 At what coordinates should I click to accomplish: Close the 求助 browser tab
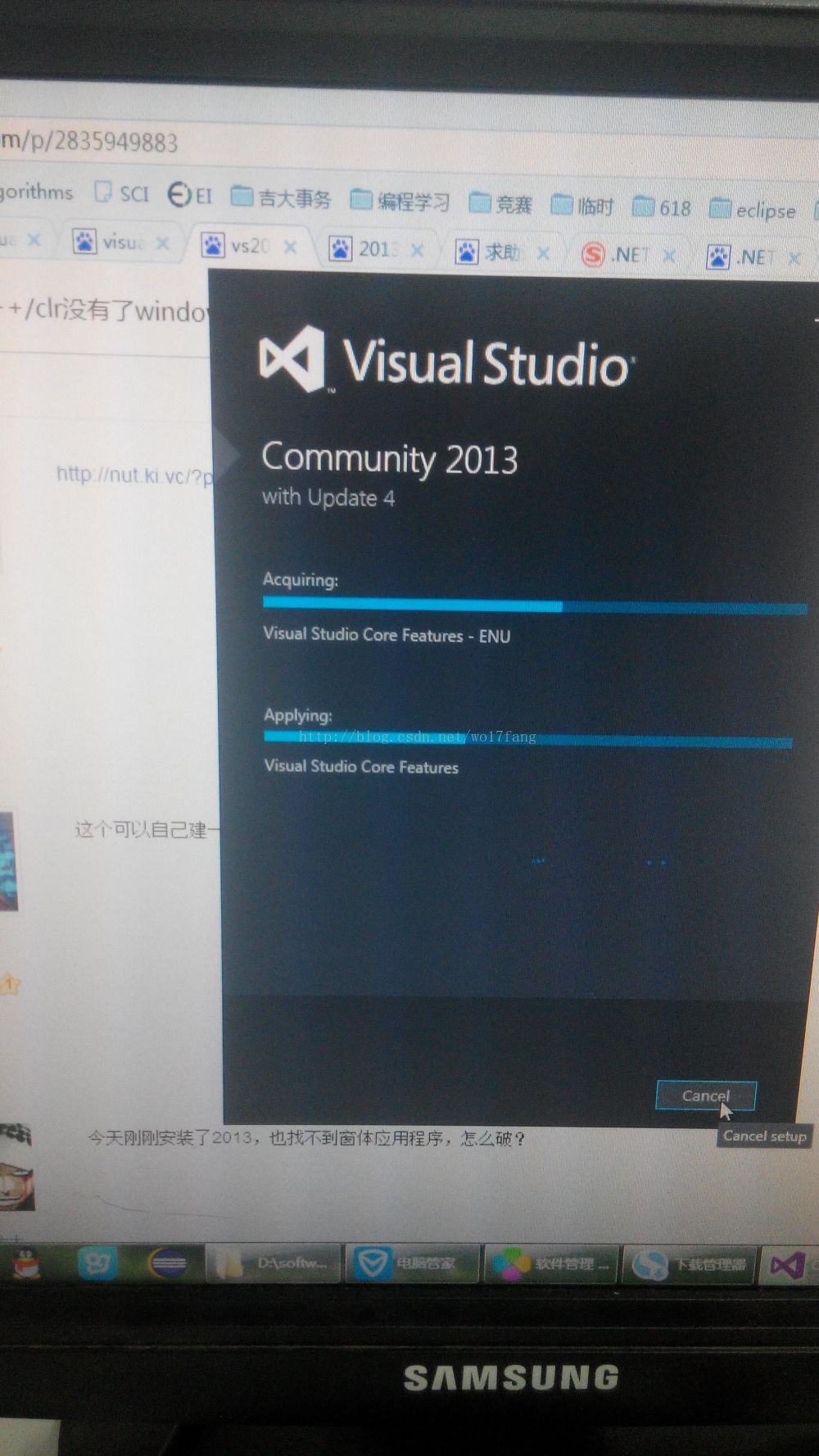(x=543, y=253)
